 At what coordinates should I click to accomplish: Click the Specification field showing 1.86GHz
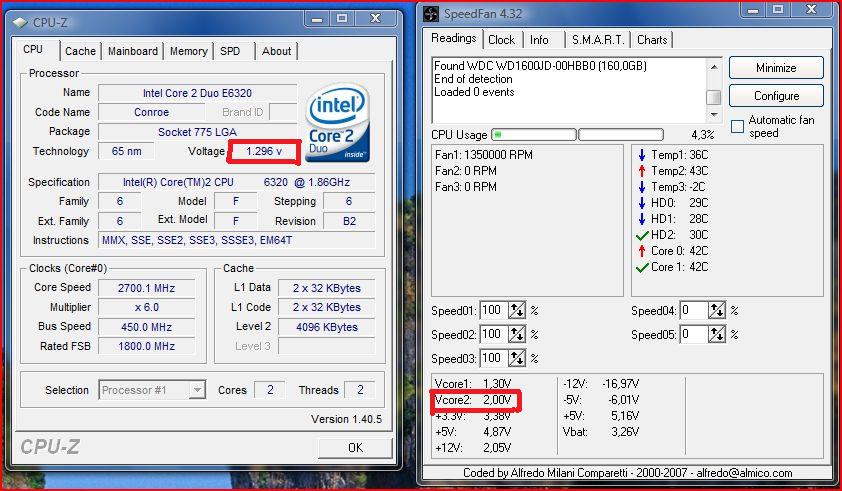point(236,182)
